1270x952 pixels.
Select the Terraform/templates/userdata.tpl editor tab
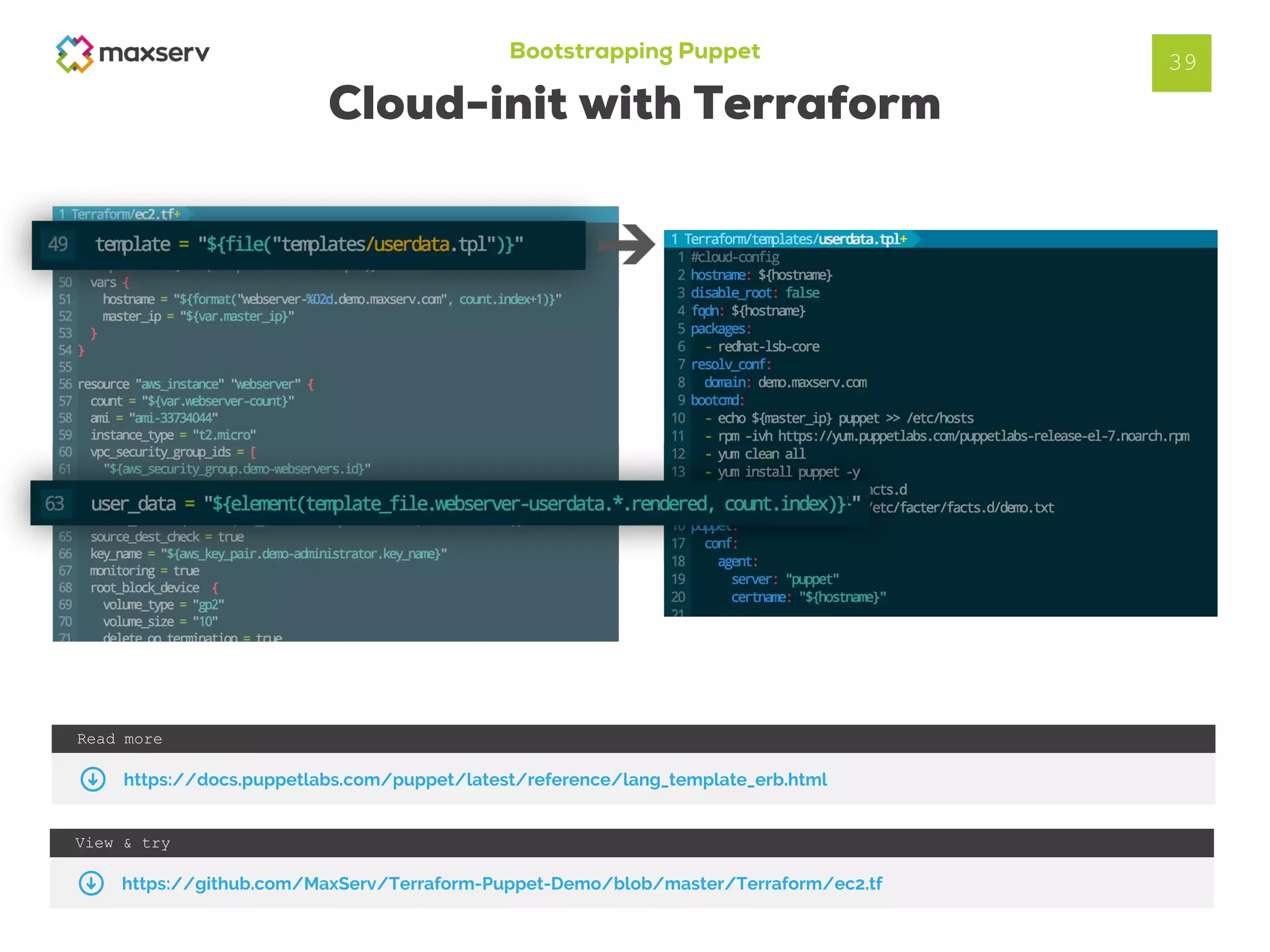(791, 239)
